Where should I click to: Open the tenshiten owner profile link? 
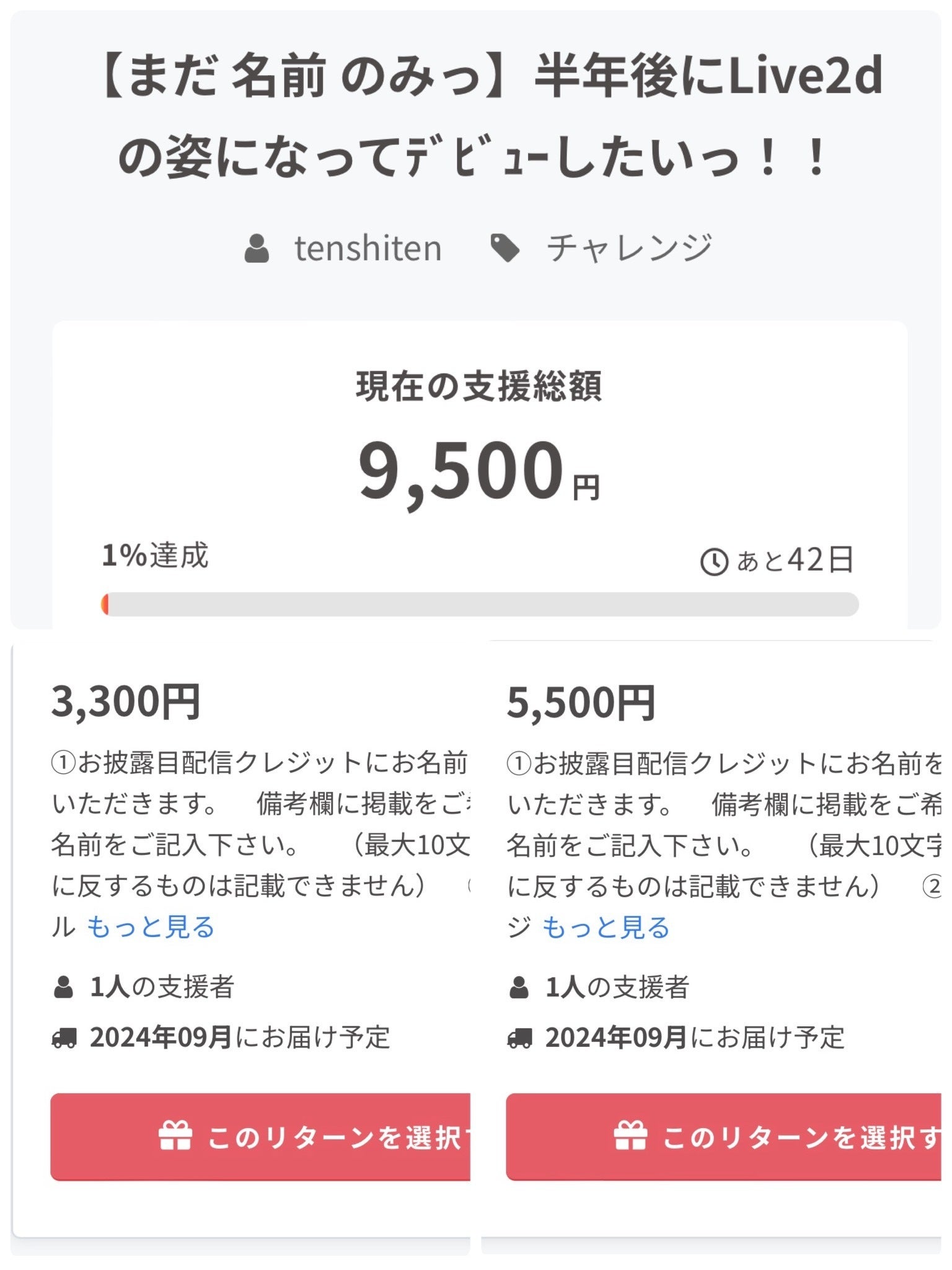pos(368,249)
